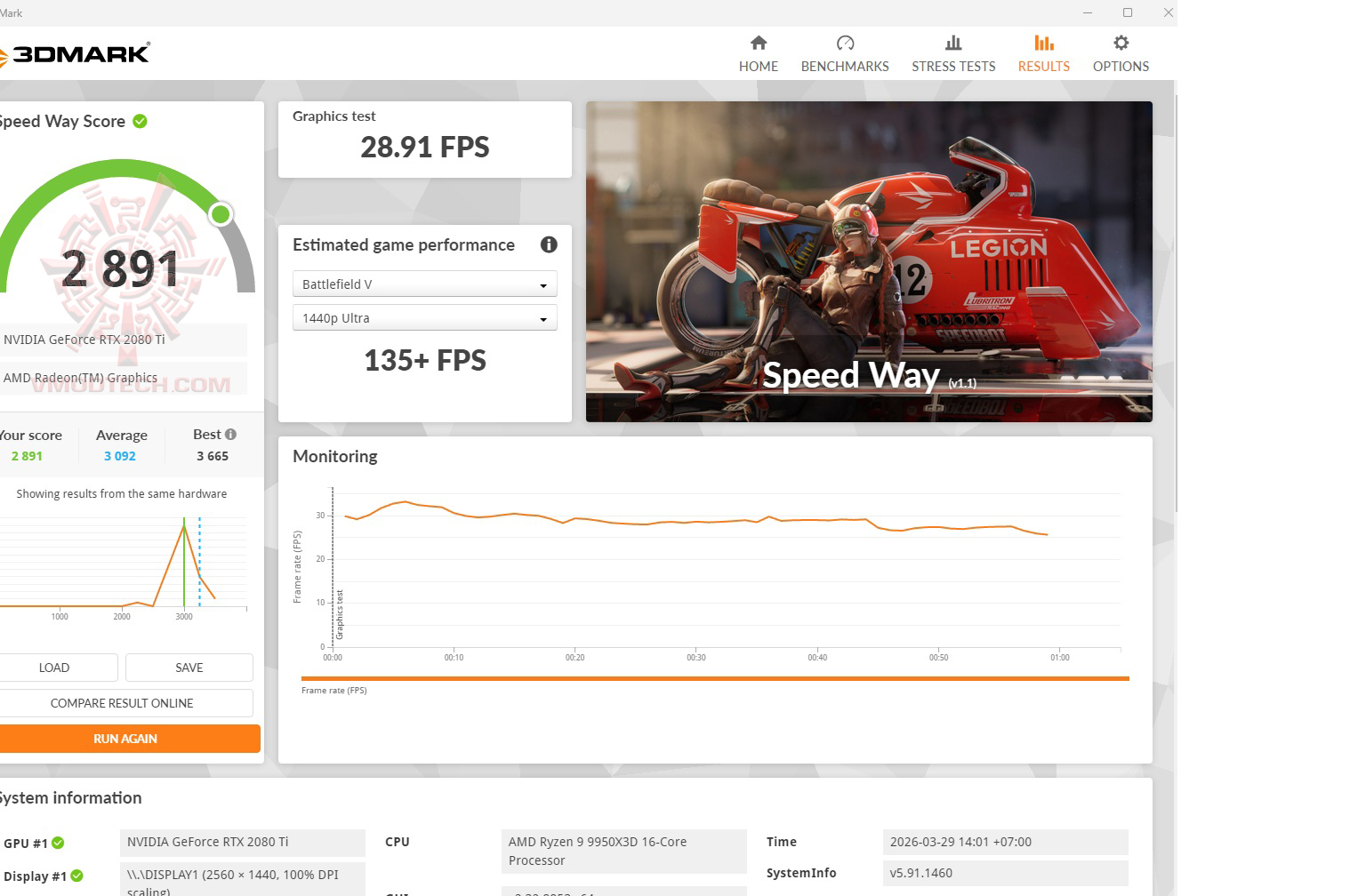
Task: Click the orange Frame rate (FPS) legend bar
Action: click(x=715, y=678)
